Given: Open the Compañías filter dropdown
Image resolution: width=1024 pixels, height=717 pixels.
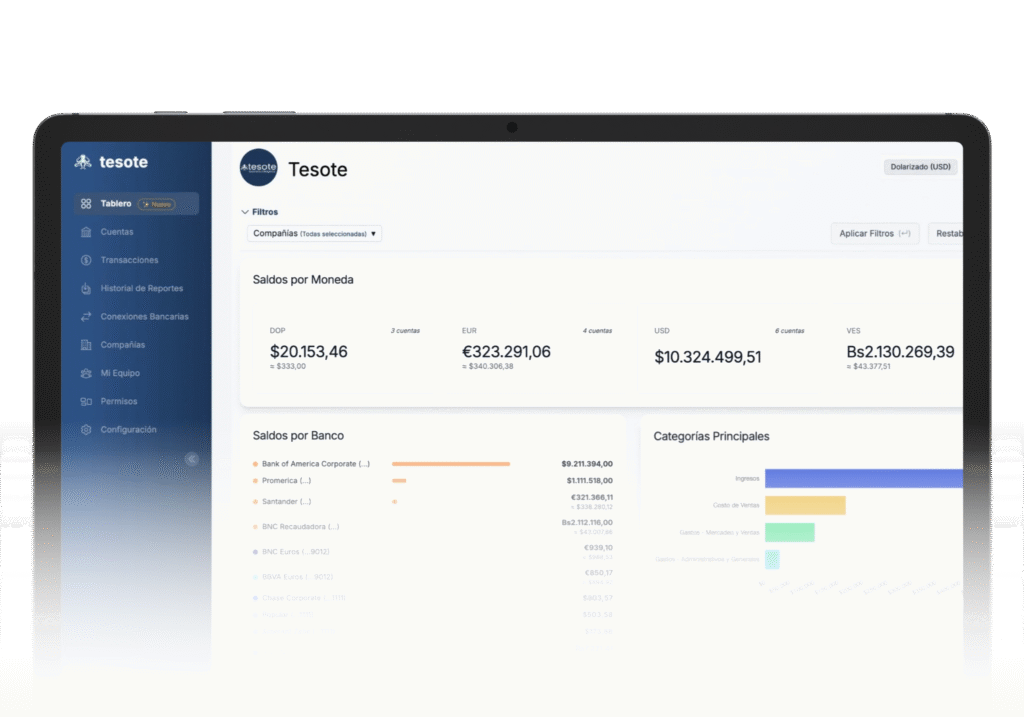Looking at the screenshot, I should pyautogui.click(x=315, y=233).
